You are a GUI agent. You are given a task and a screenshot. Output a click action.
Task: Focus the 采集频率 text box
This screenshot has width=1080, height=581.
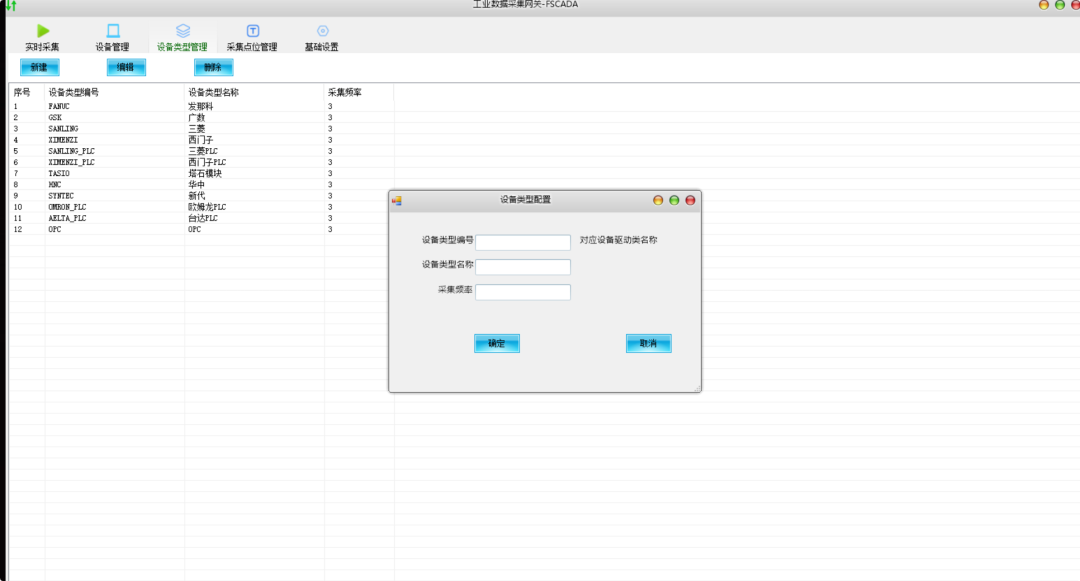pyautogui.click(x=522, y=291)
